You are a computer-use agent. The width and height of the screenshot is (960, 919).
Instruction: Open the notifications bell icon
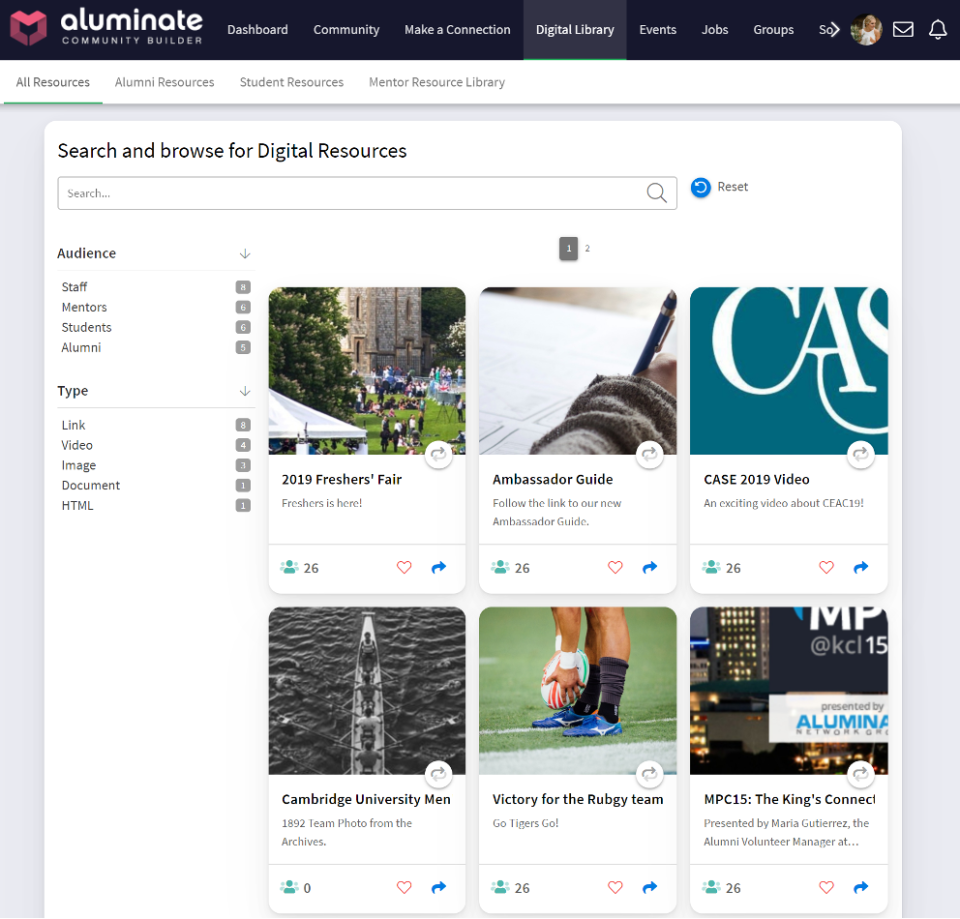coord(938,29)
